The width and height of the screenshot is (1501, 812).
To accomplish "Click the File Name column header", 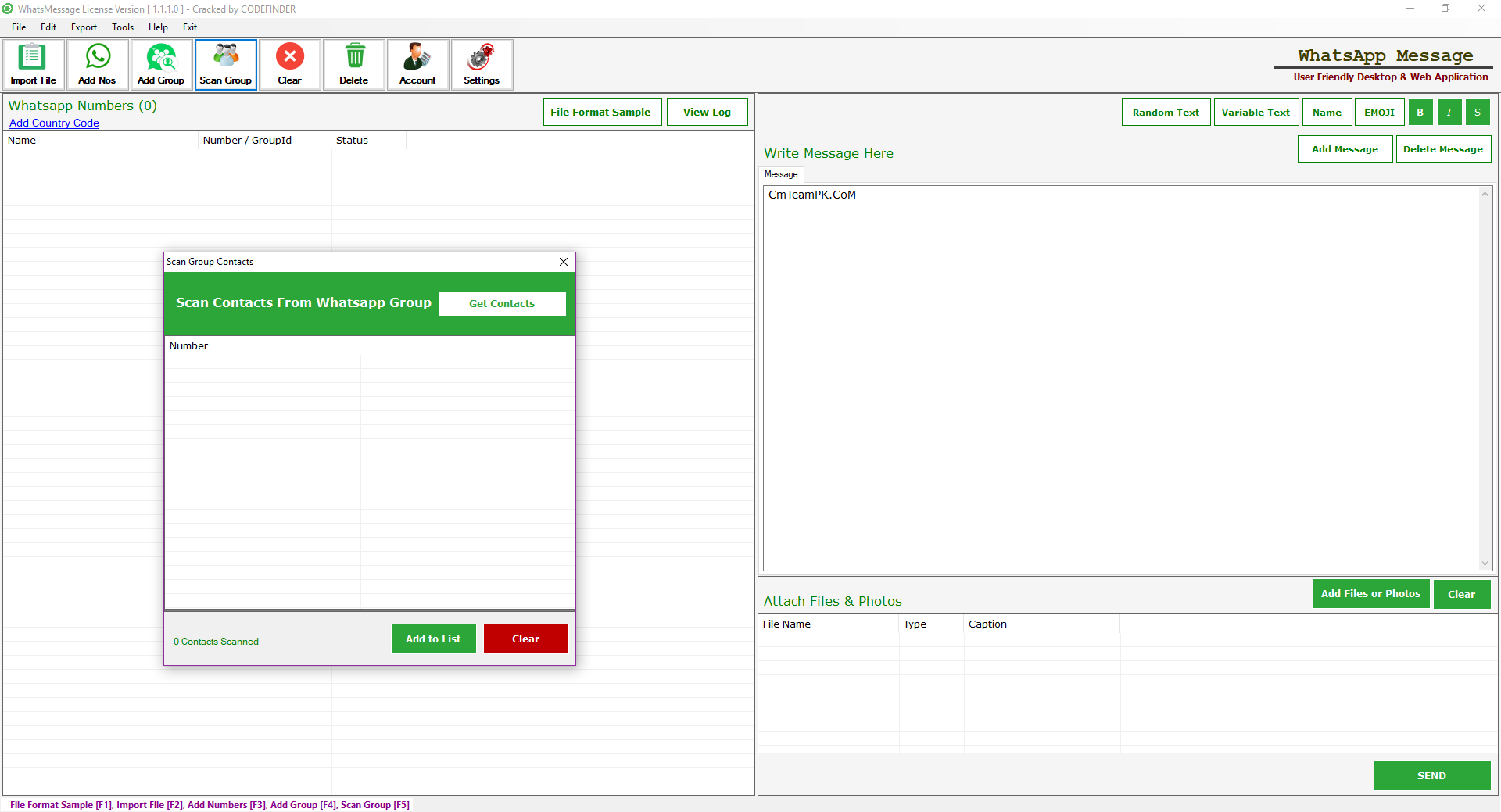I will pos(829,624).
